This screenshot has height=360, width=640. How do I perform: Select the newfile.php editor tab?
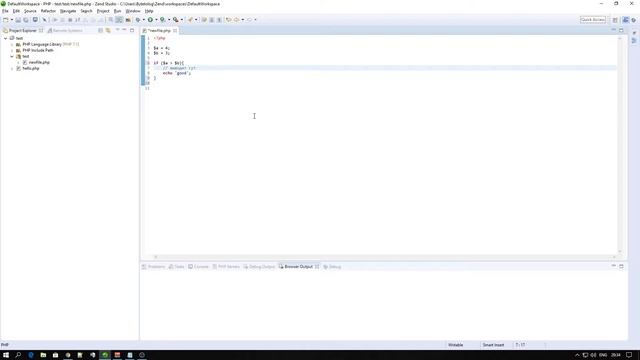[x=159, y=31]
